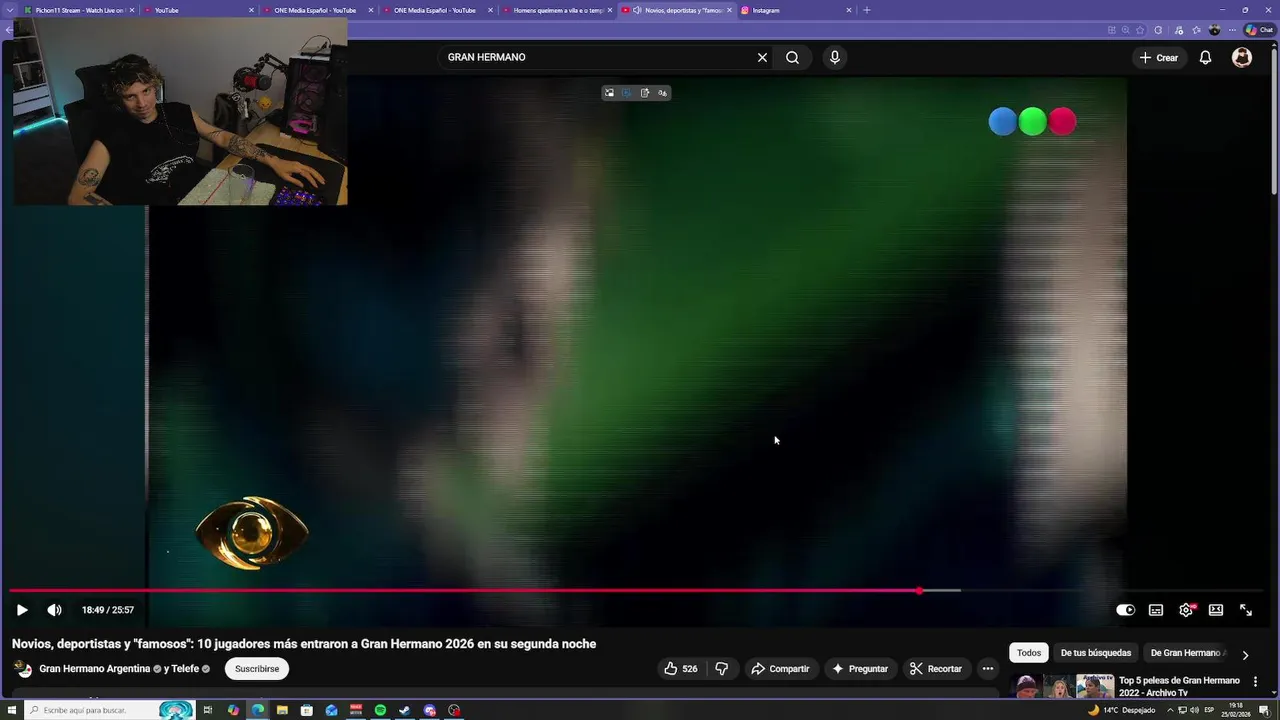
Task: Select the De Gran Hermano chip
Action: [1186, 653]
